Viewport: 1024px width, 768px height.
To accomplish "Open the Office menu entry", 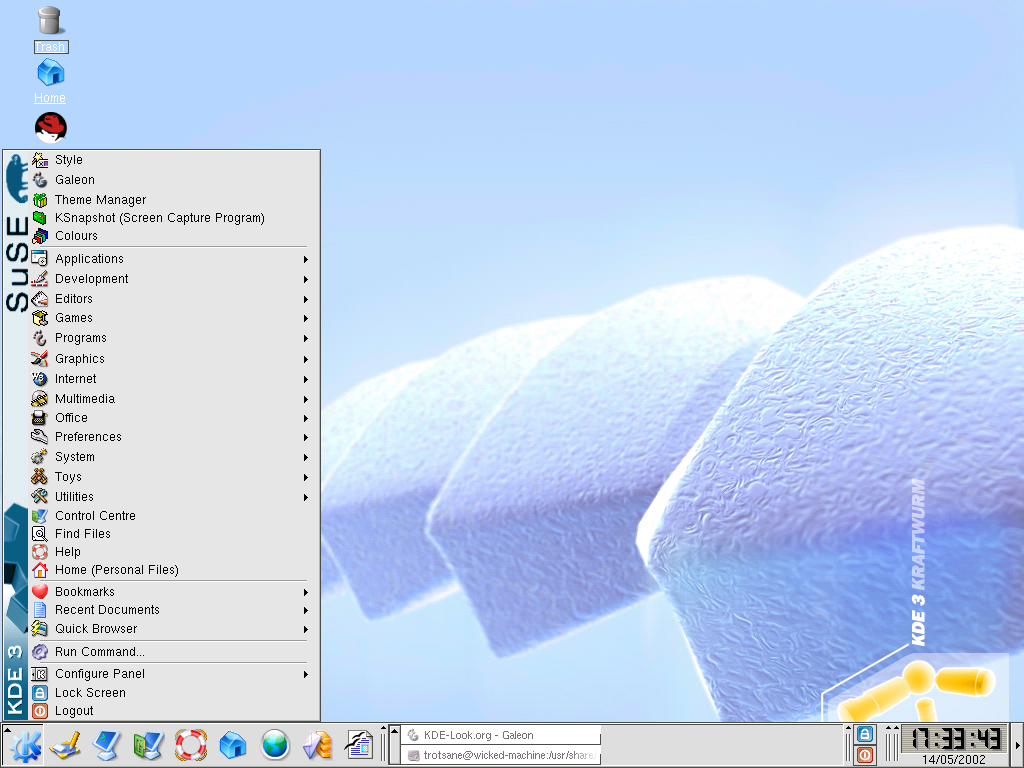I will (x=170, y=417).
